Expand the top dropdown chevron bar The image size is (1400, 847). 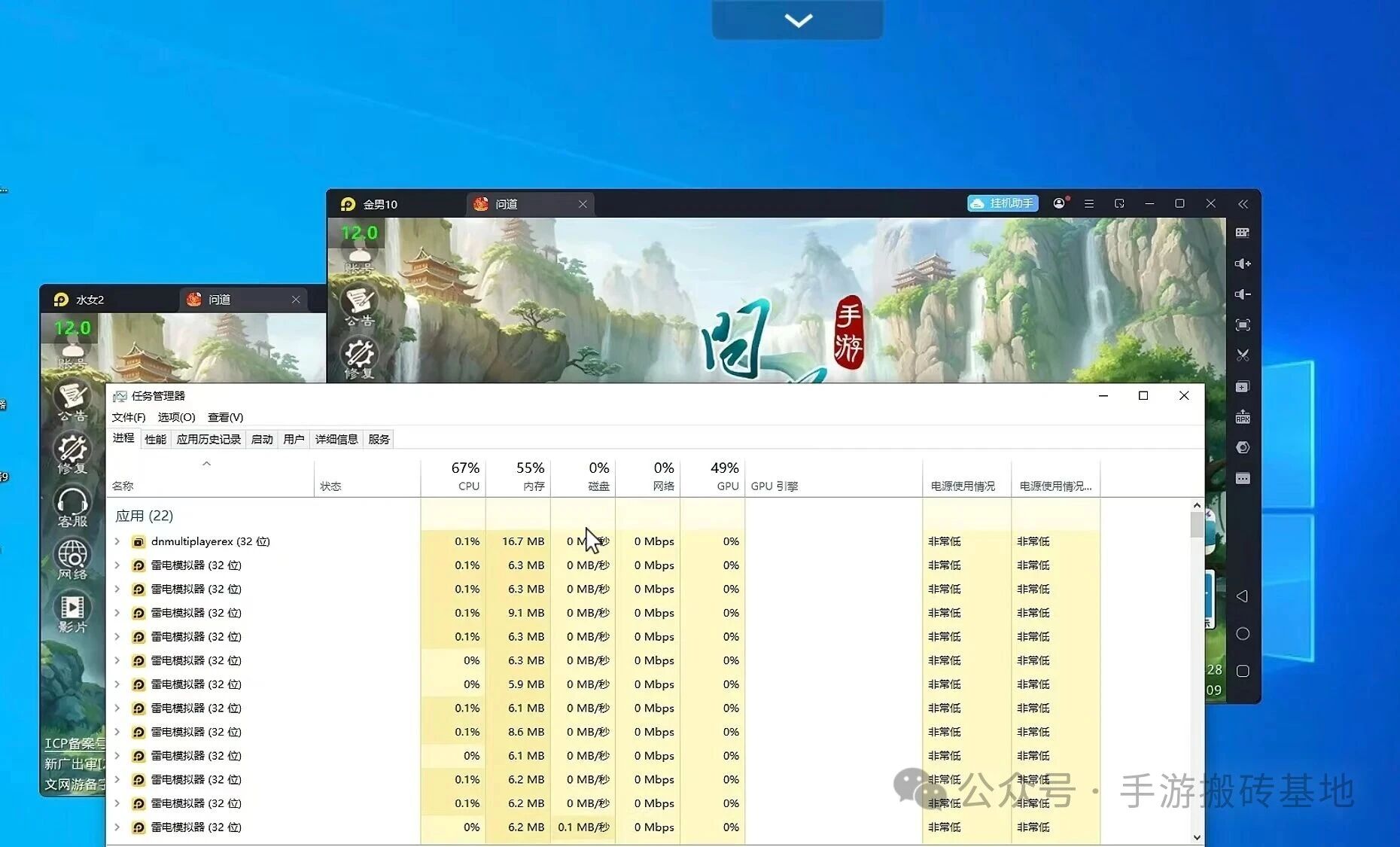click(x=798, y=20)
